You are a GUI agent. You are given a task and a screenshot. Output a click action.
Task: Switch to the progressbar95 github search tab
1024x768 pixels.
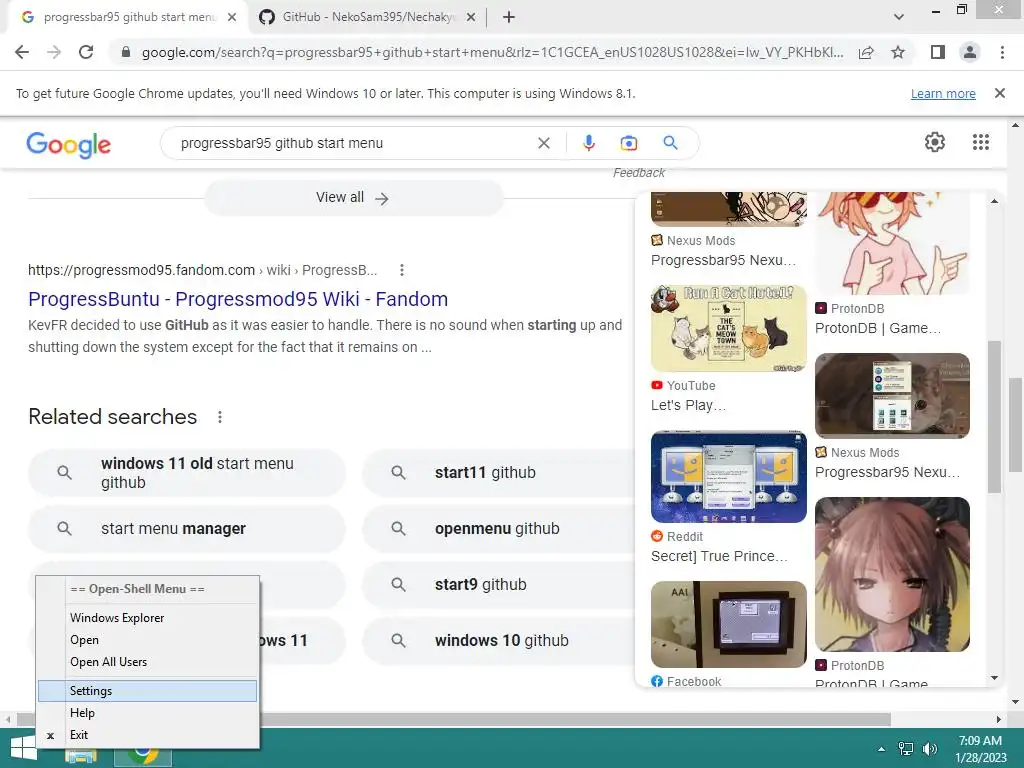tap(129, 17)
